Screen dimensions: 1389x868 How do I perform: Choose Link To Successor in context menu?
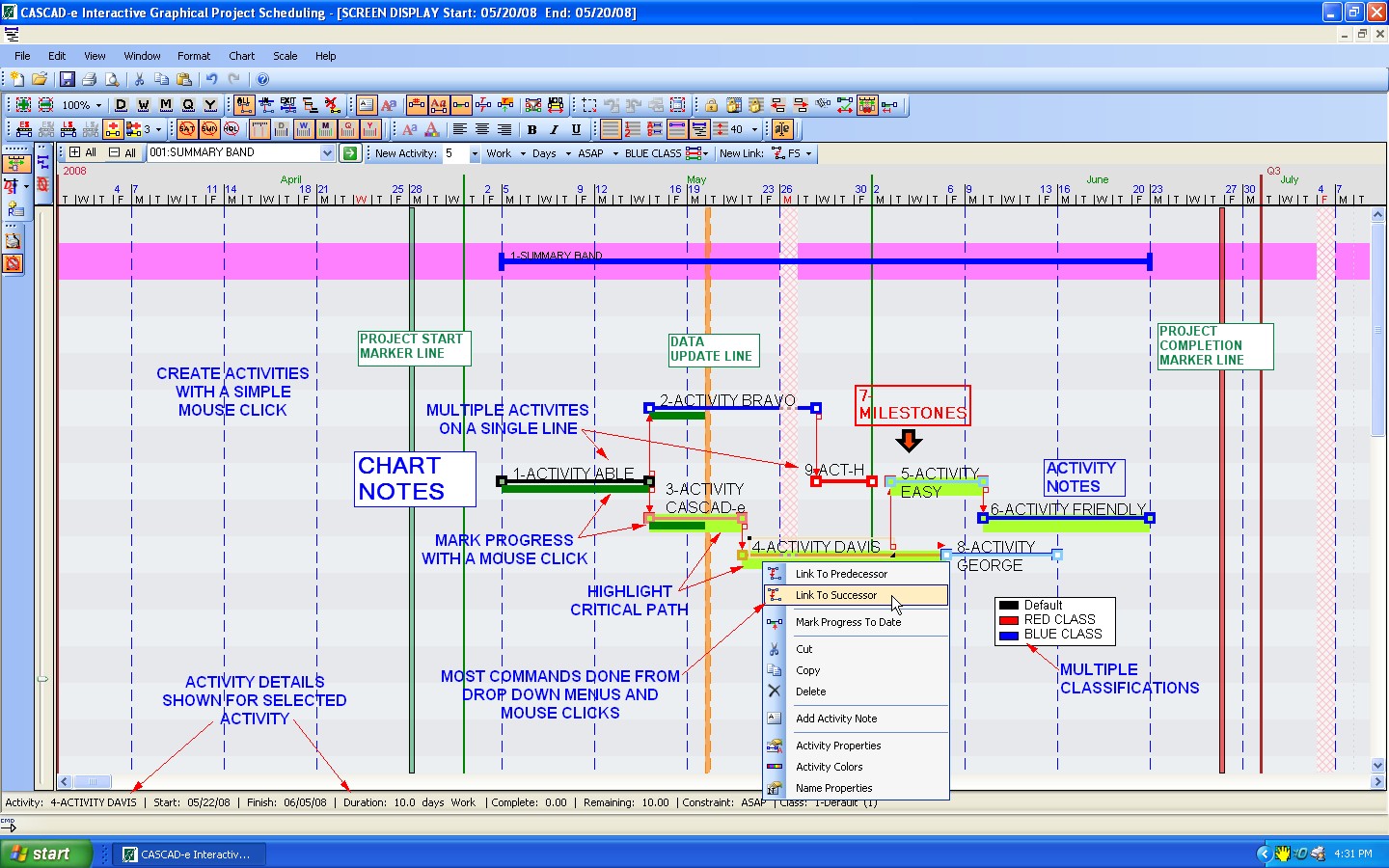(835, 595)
